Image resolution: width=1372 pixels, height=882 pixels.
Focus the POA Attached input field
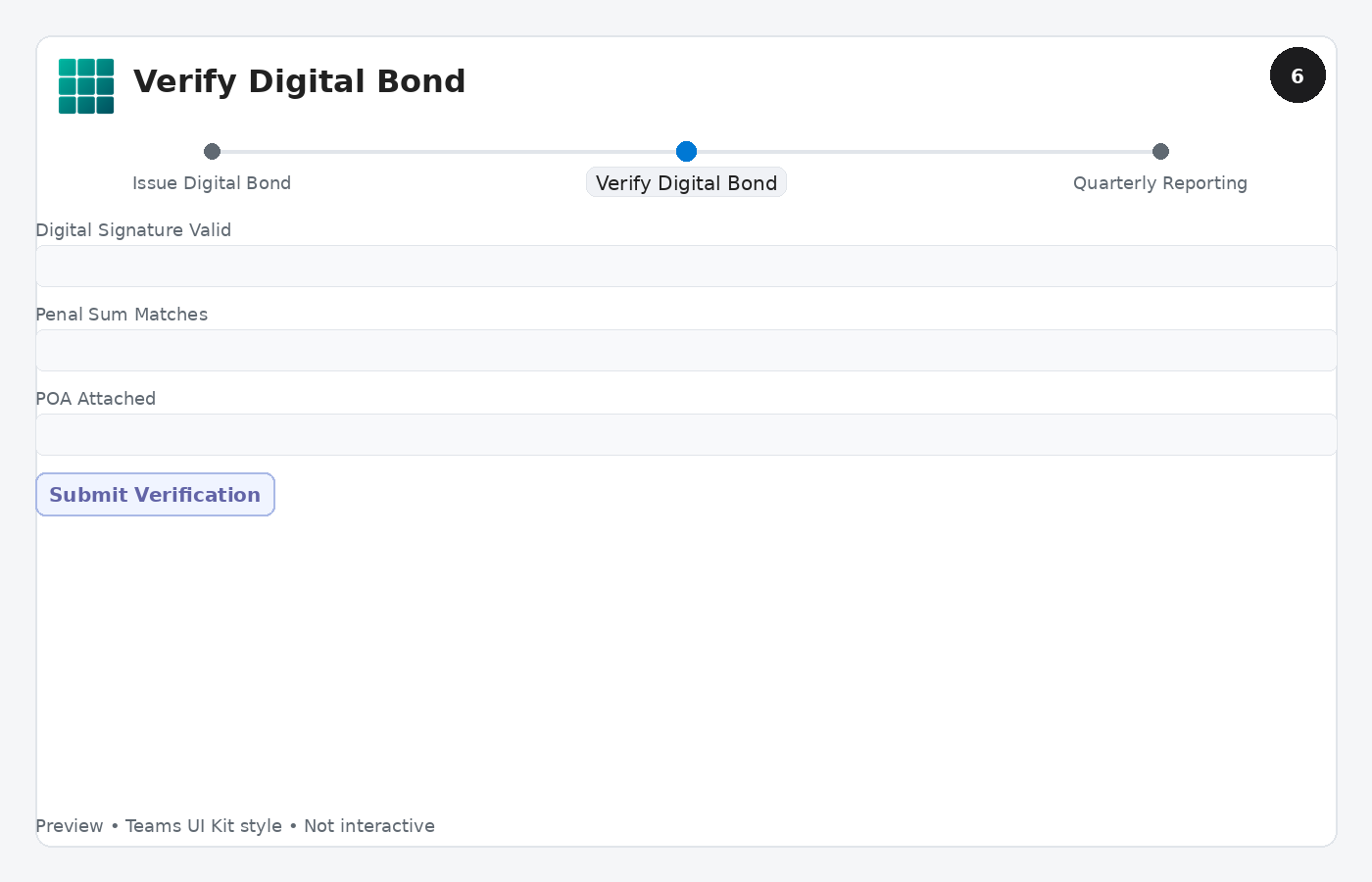(x=686, y=434)
